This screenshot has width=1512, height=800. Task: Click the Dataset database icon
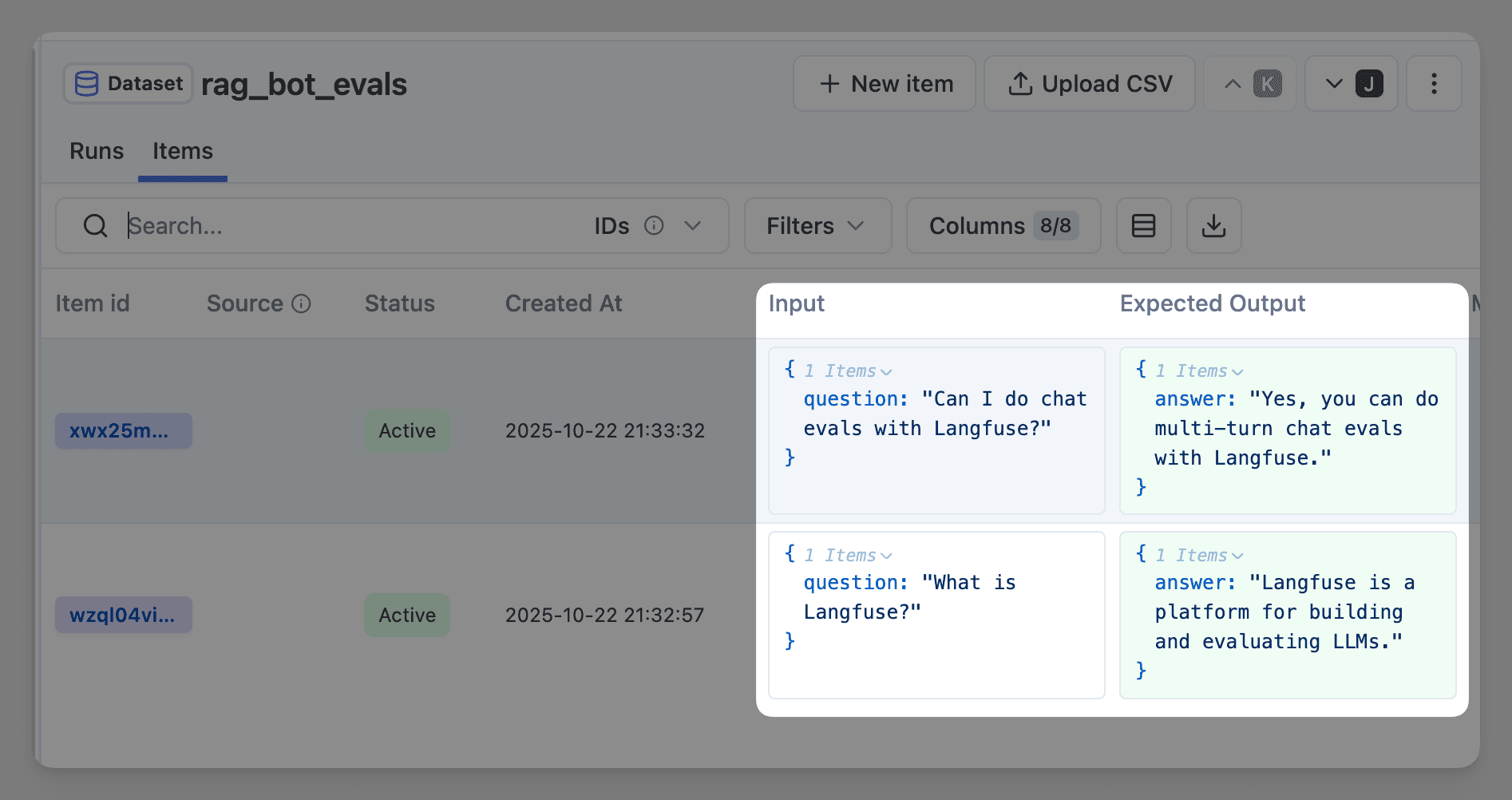(x=87, y=83)
